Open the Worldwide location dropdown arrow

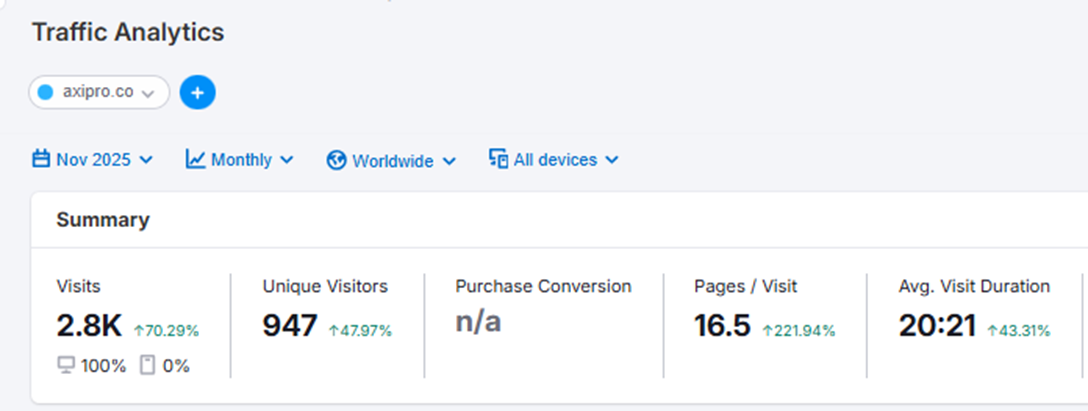pos(449,160)
